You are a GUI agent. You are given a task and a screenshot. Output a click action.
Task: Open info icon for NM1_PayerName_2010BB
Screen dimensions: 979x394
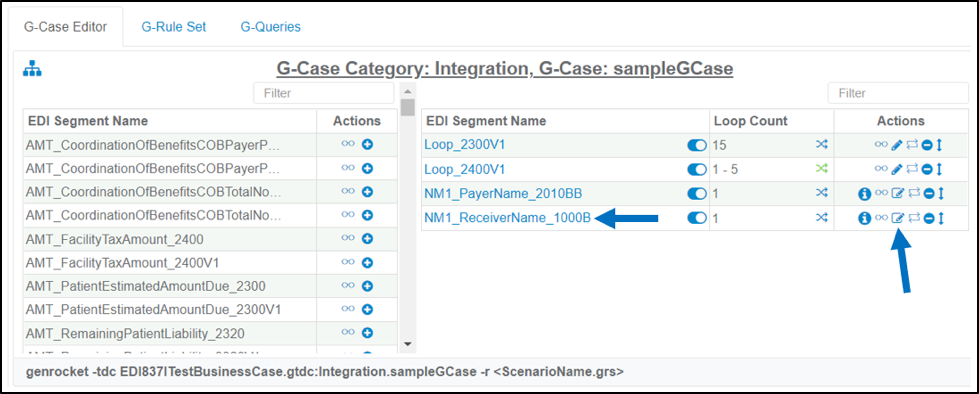coord(865,194)
